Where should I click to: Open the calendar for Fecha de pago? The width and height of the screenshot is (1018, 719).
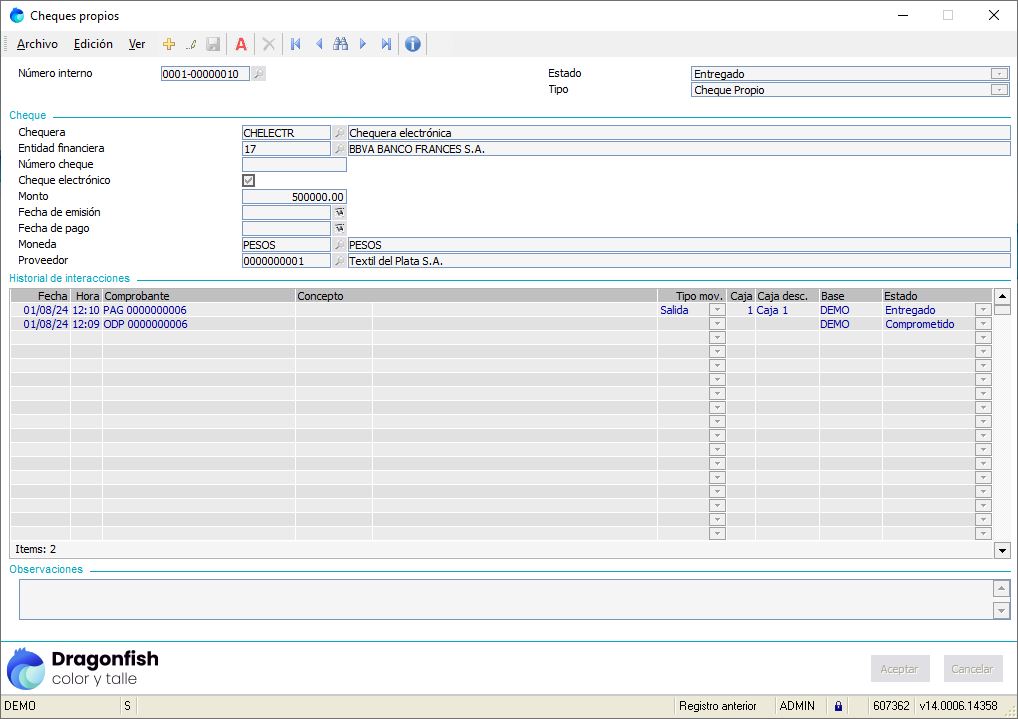pyautogui.click(x=340, y=229)
